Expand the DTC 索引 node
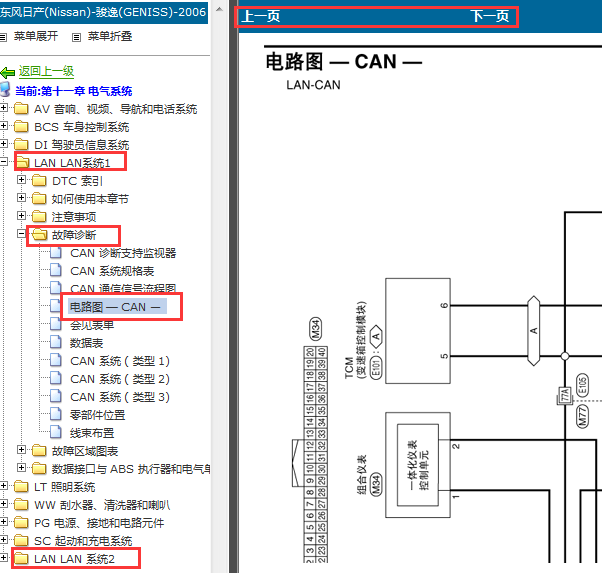Viewport: 602px width, 573px height. pos(22,180)
